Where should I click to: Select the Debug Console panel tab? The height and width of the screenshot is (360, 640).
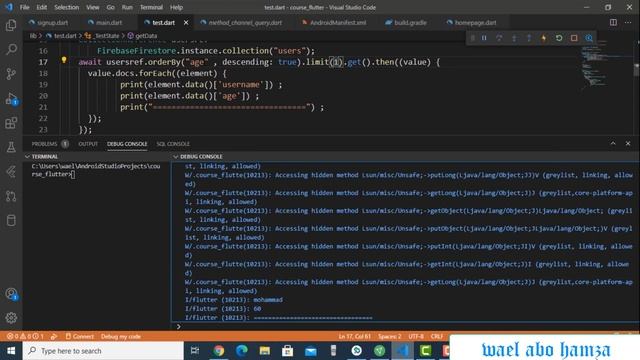click(x=127, y=144)
